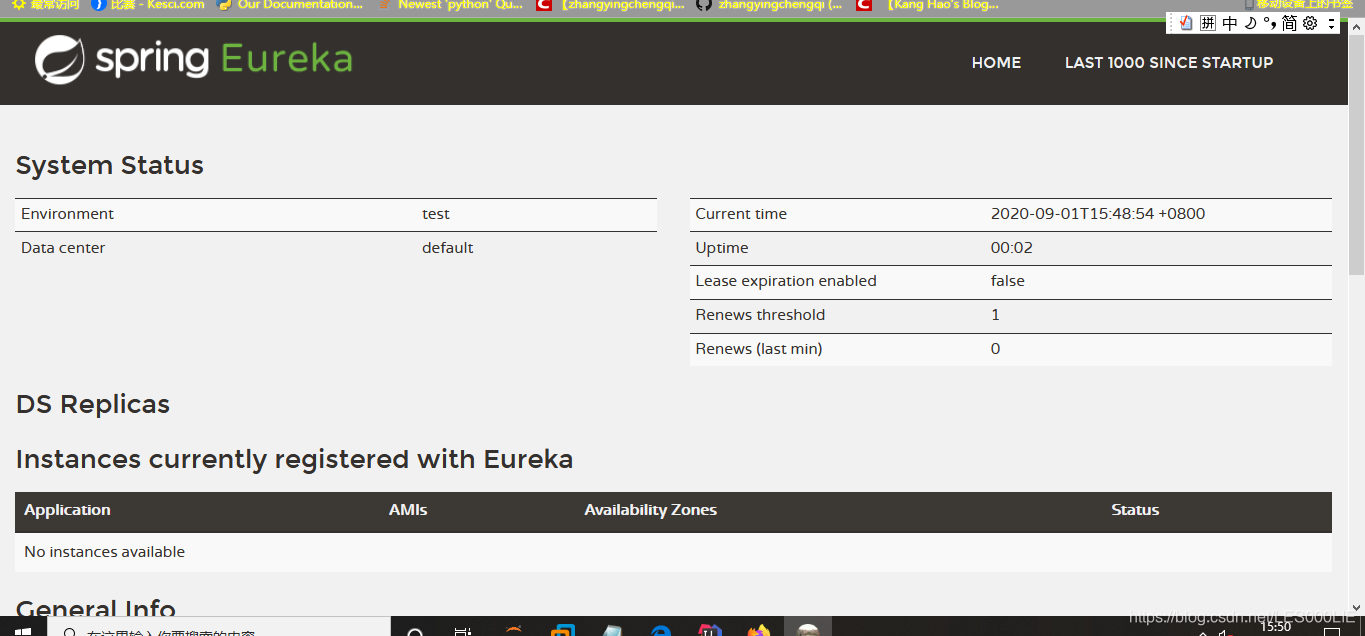1365x636 pixels.
Task: Select the lease expiration value false
Action: [x=1008, y=281]
